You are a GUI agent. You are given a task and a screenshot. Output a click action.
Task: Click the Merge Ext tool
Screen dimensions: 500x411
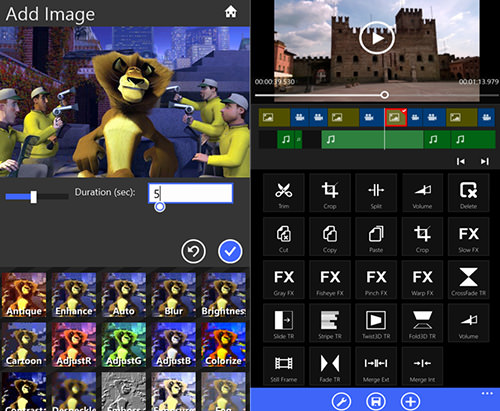click(x=376, y=366)
